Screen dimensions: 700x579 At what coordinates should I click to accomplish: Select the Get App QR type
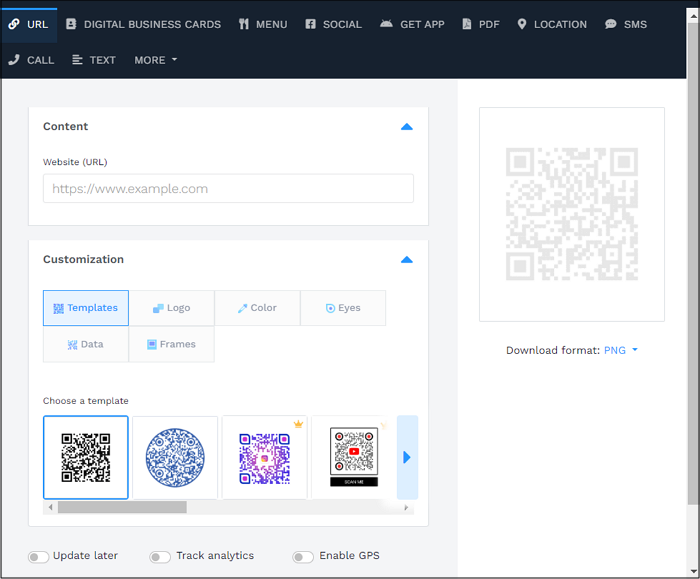(x=412, y=24)
